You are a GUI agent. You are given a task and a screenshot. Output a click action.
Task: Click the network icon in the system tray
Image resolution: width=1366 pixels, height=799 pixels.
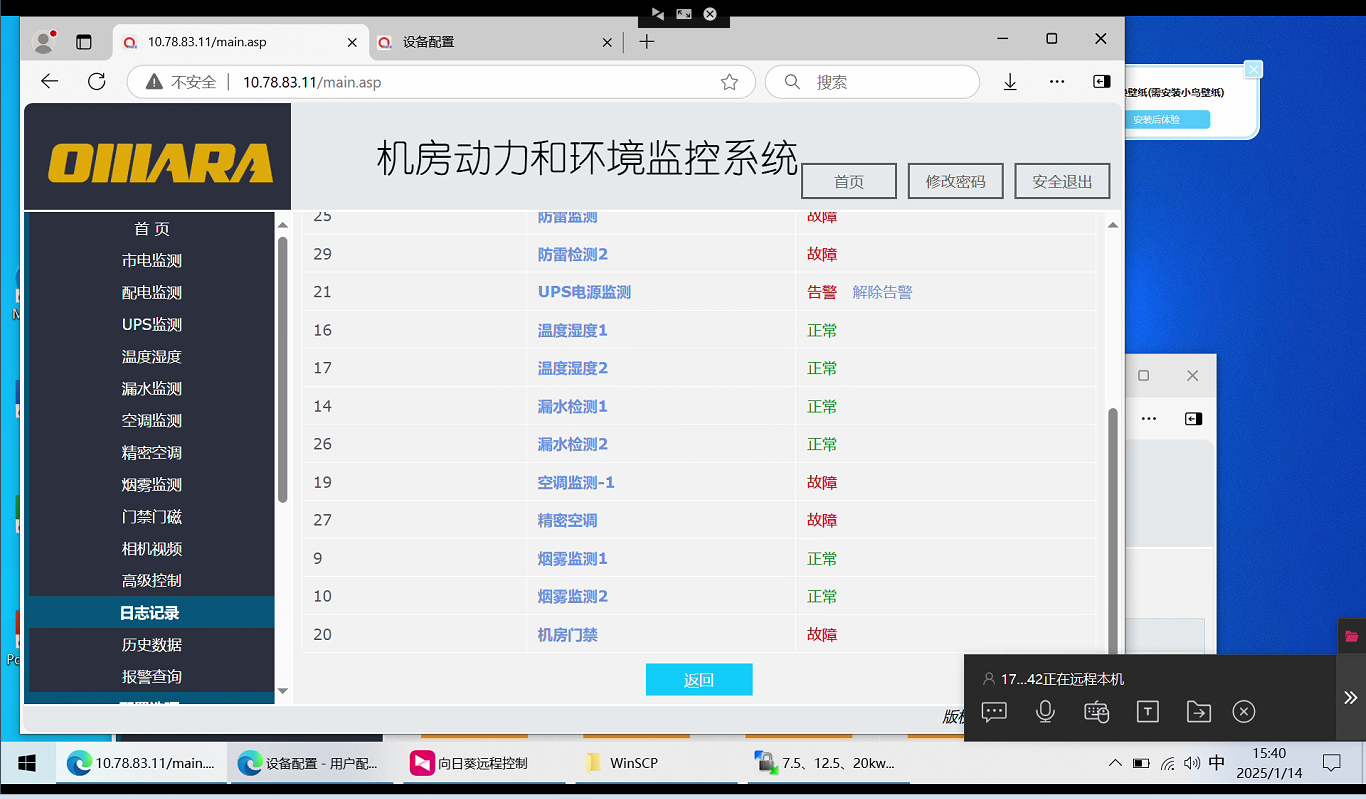pos(1167,763)
